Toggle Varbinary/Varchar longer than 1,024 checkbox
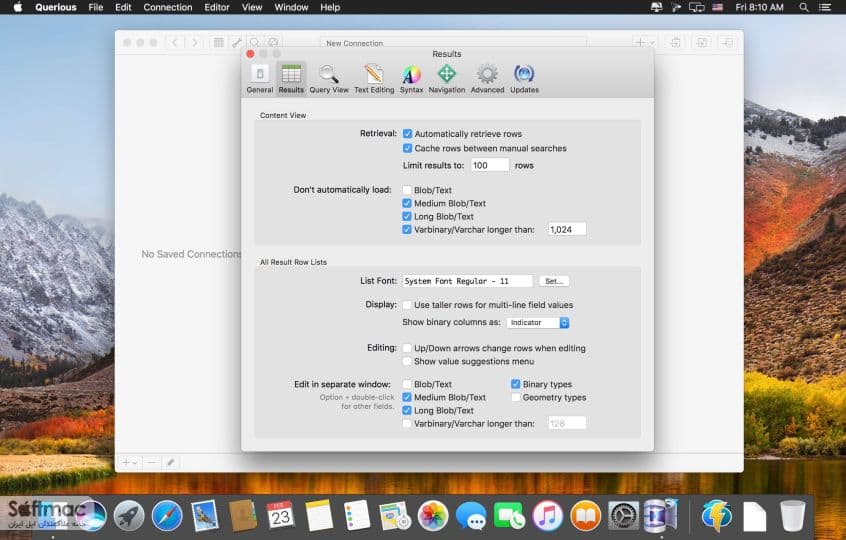This screenshot has width=846, height=540. (x=407, y=229)
